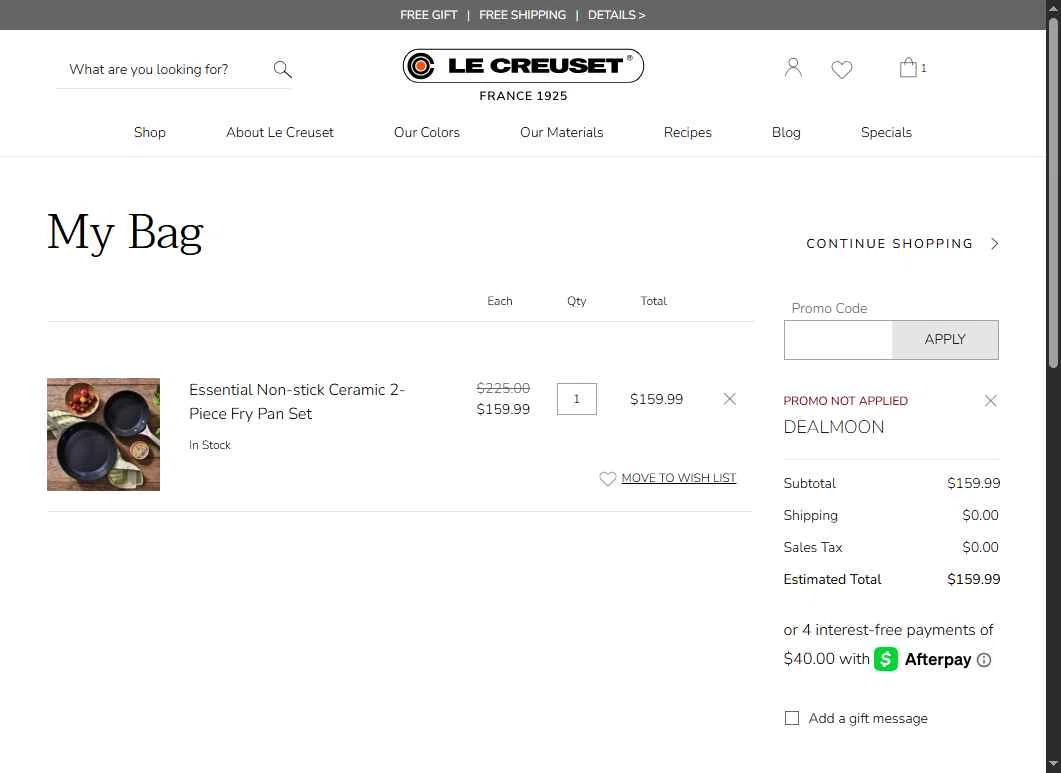Click the Subtotal $159.99 value

pos(974,483)
